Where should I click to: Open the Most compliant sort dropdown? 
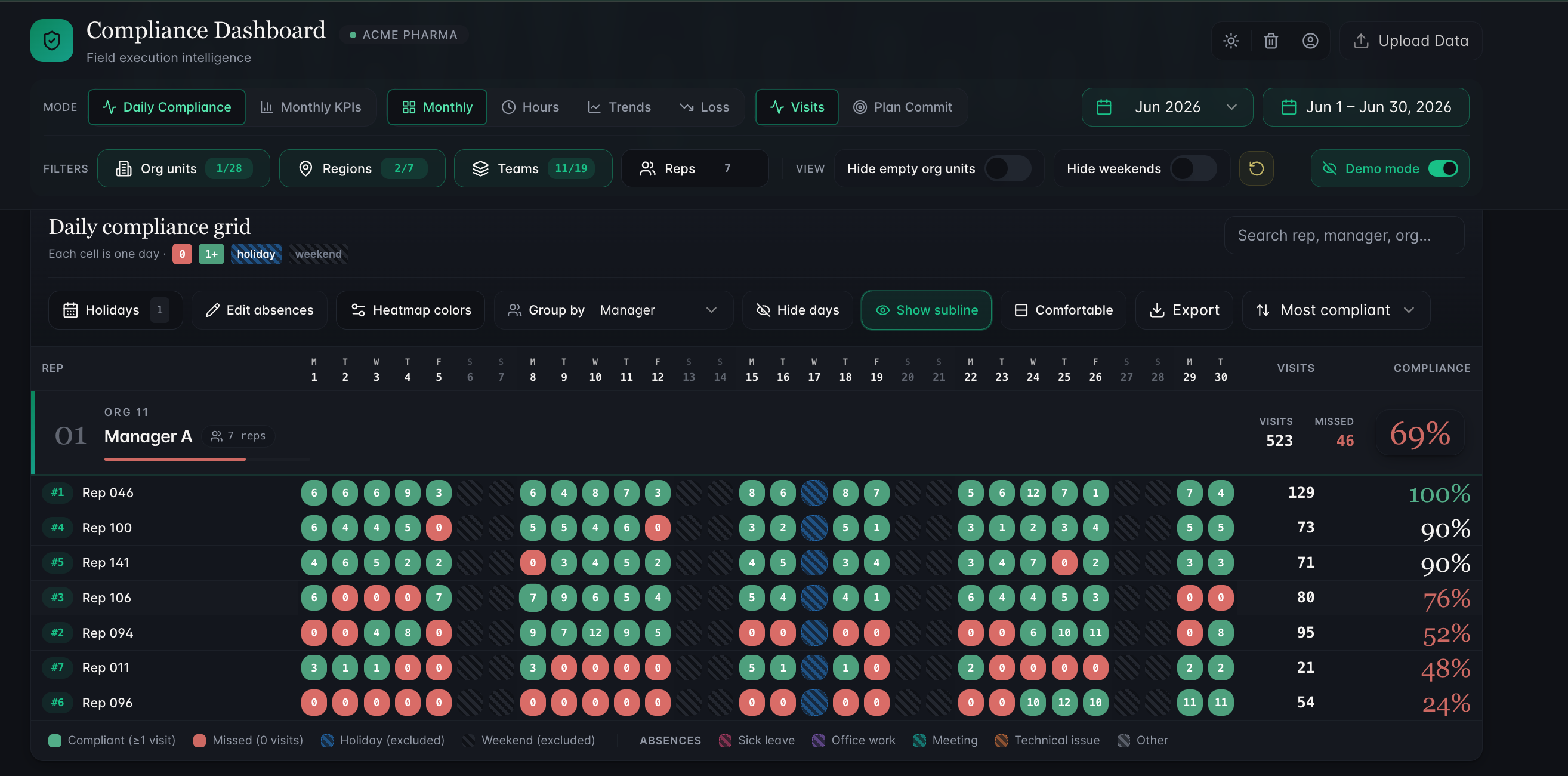pos(1335,310)
